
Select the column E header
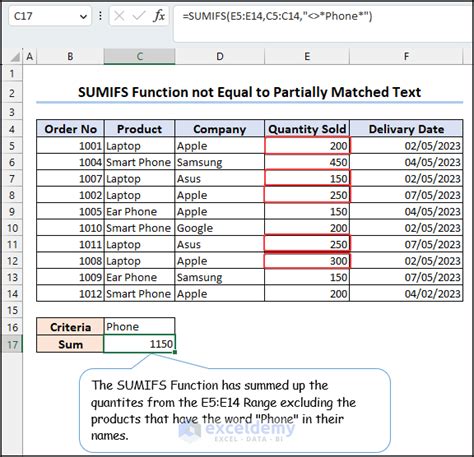[x=307, y=56]
